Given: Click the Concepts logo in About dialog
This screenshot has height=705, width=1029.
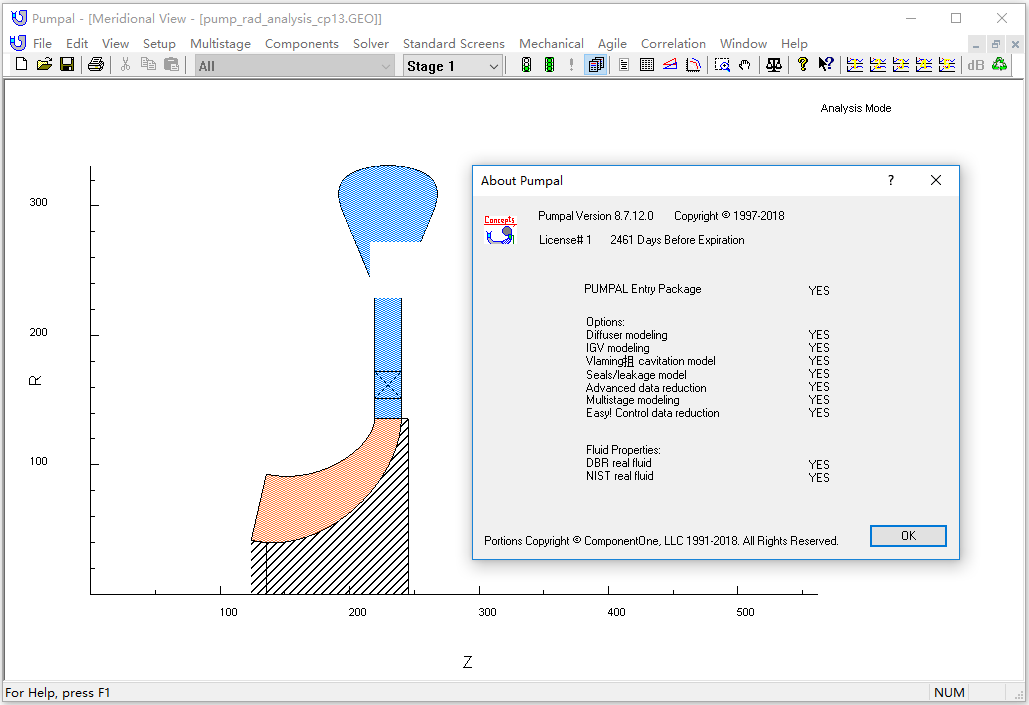Looking at the screenshot, I should coord(500,230).
